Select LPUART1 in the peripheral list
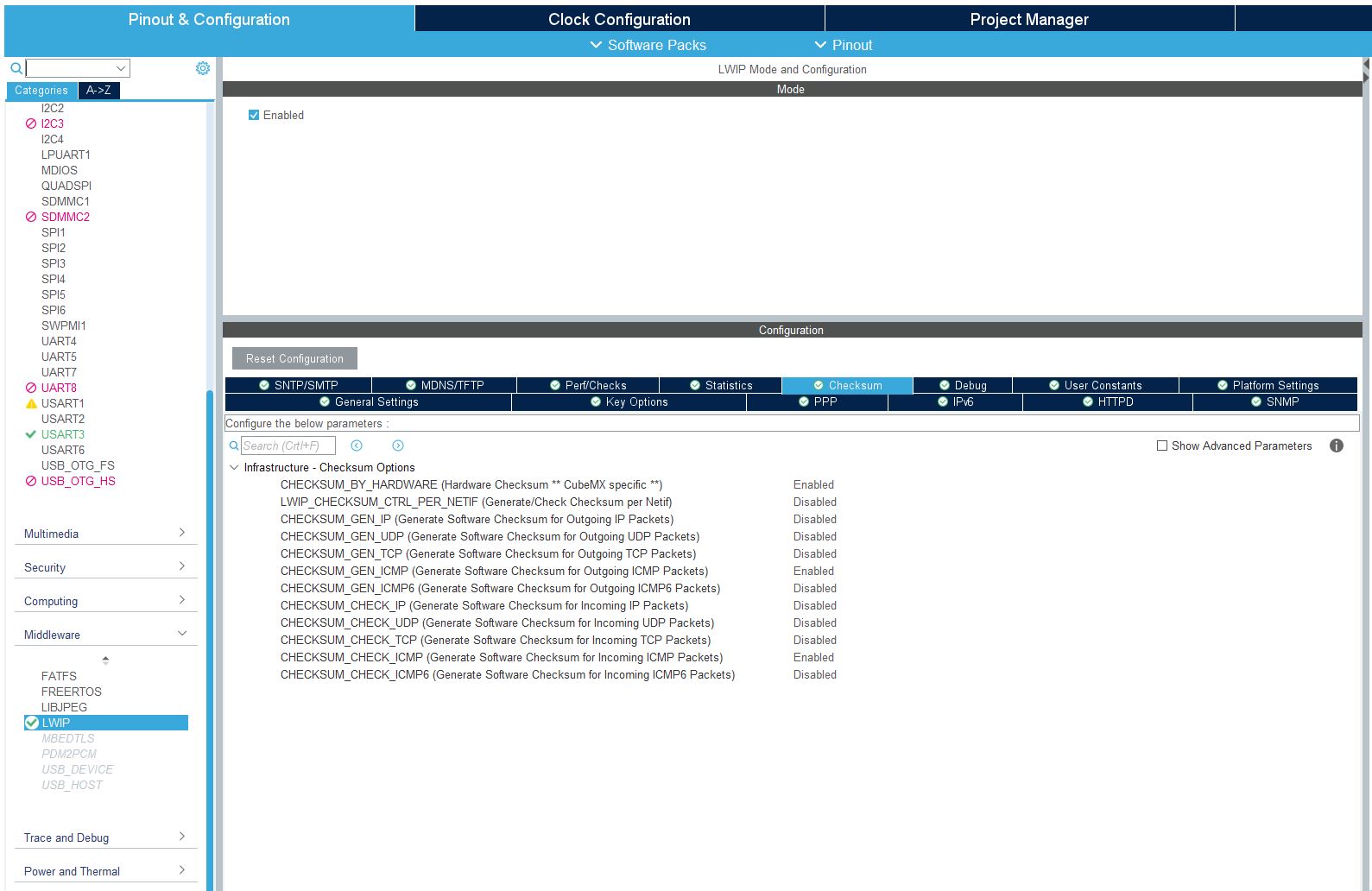The height and width of the screenshot is (891, 1372). coord(66,155)
